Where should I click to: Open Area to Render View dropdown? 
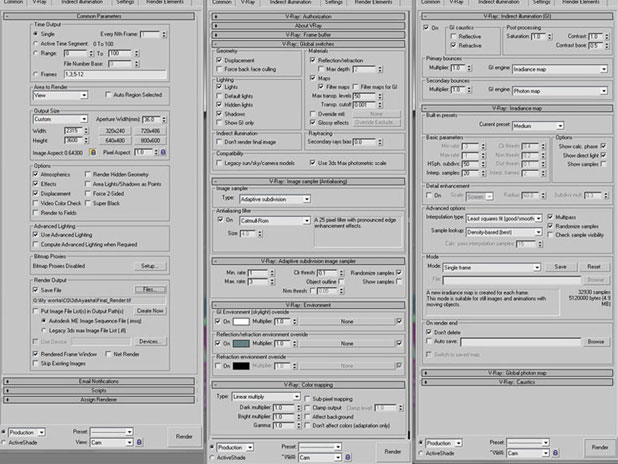60,95
